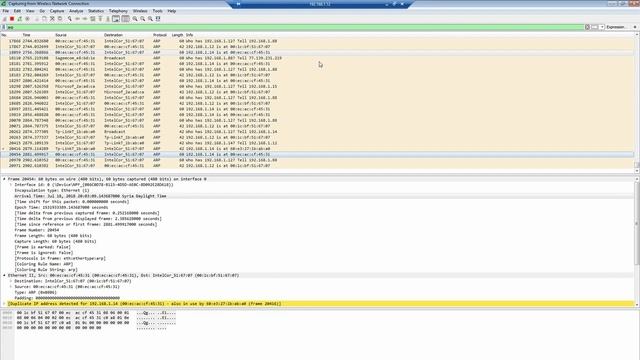This screenshot has height=360, width=640.
Task: Select the Padding detail line
Action: click(67, 298)
